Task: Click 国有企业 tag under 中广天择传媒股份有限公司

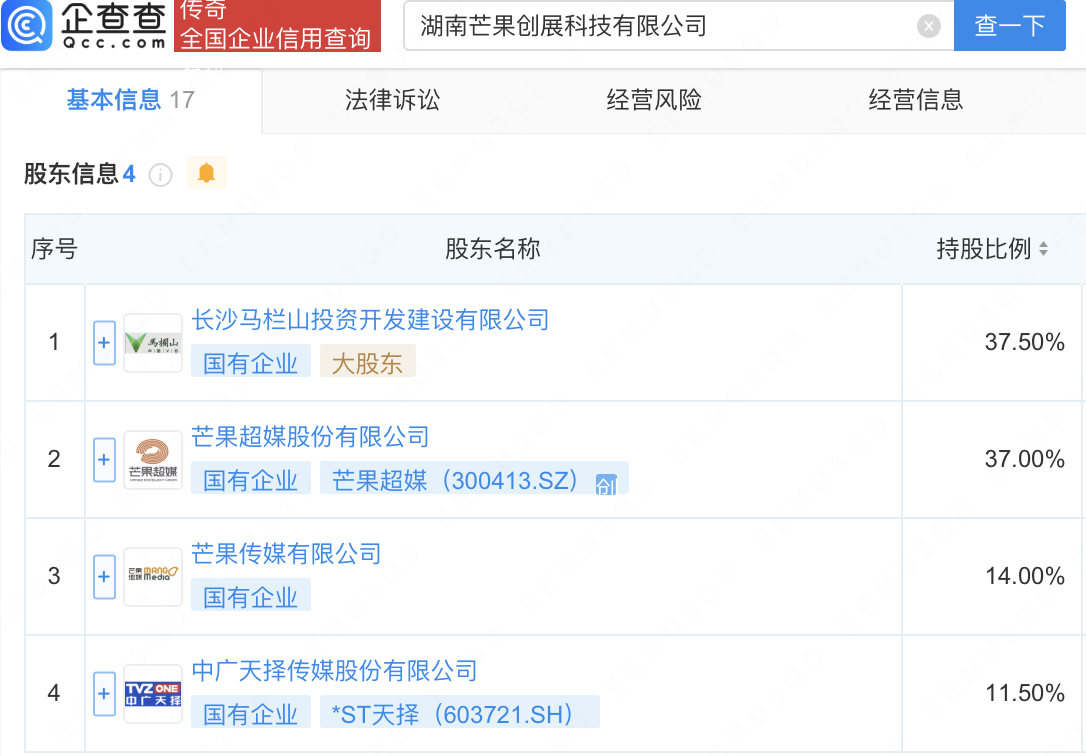Action: click(251, 712)
